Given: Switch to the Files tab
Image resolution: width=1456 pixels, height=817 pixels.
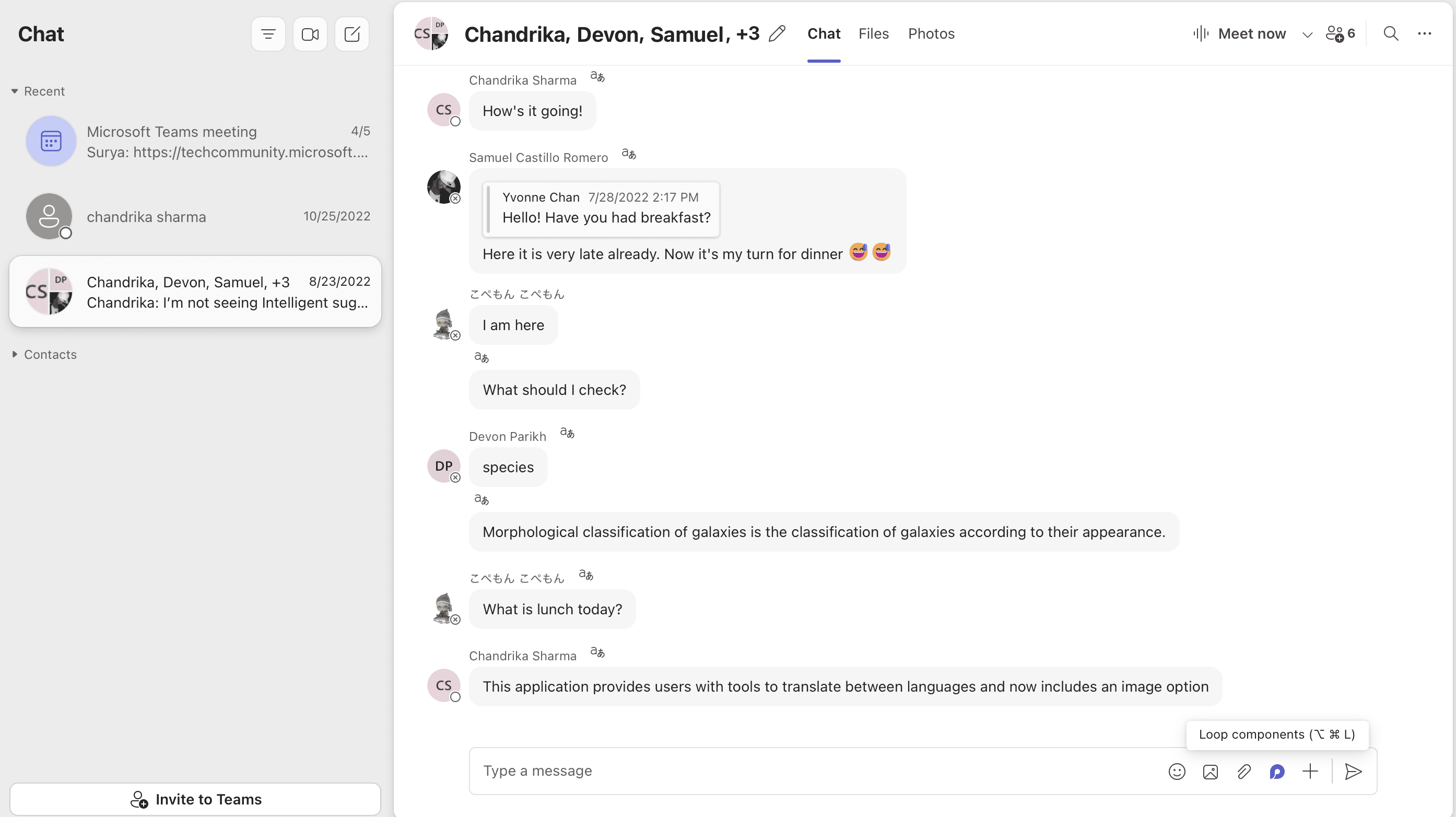Looking at the screenshot, I should pyautogui.click(x=873, y=34).
